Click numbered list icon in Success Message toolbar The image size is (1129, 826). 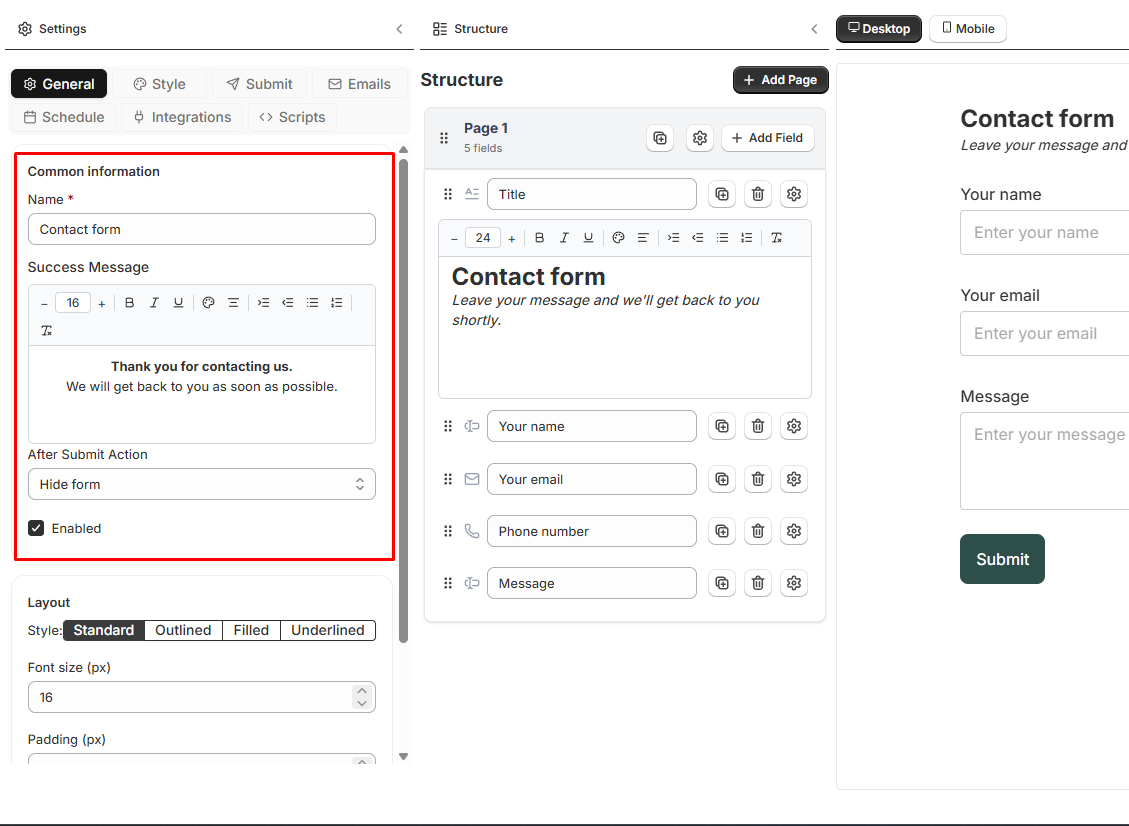[337, 302]
